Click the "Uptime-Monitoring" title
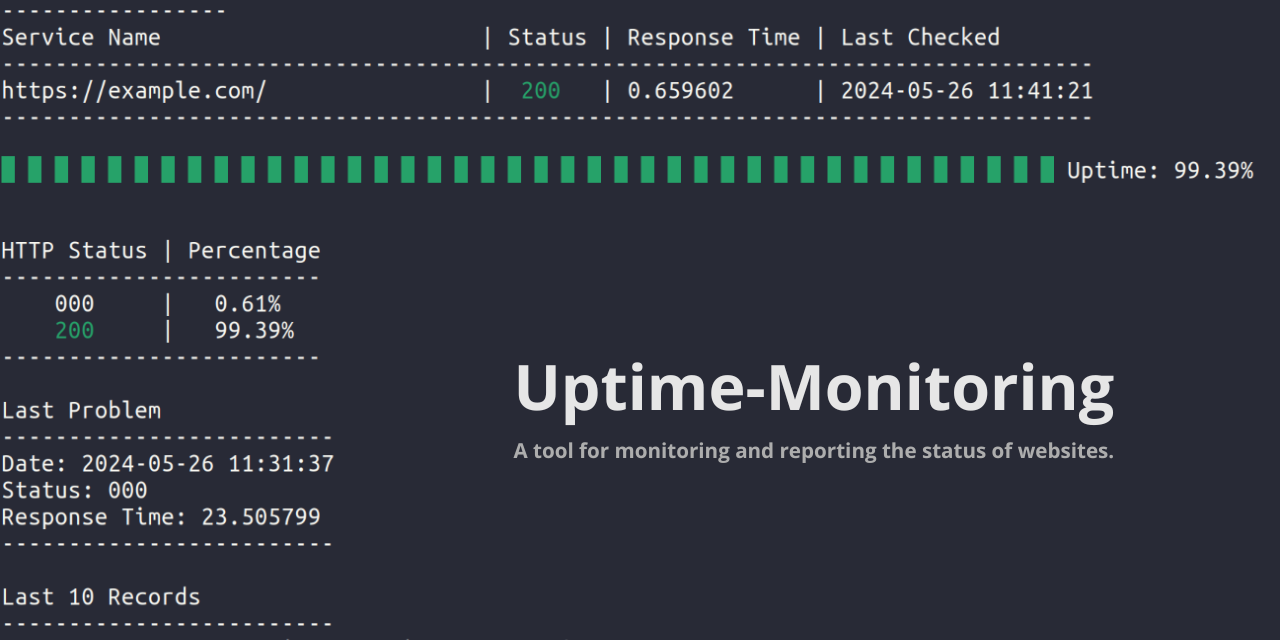The width and height of the screenshot is (1280, 640). coord(814,388)
